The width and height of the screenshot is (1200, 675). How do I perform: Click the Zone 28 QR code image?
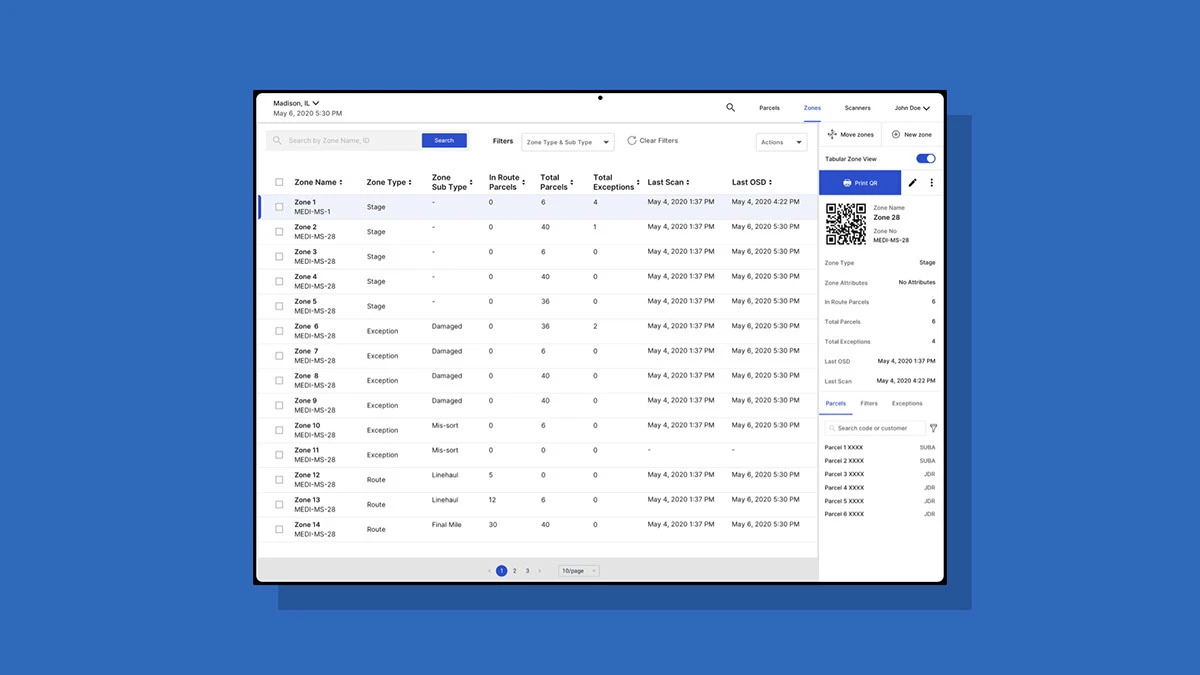[x=846, y=224]
